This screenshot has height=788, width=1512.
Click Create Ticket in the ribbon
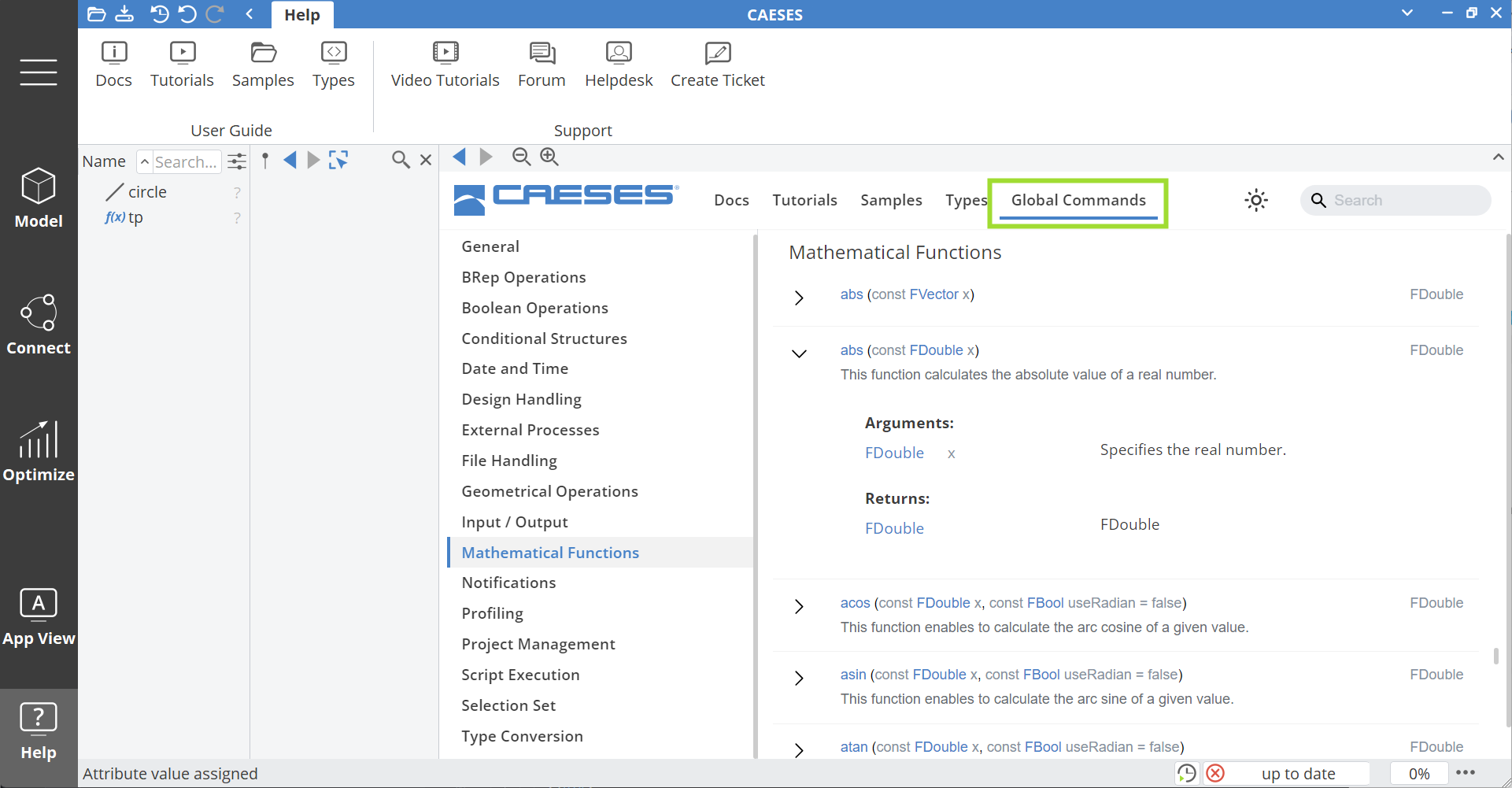coord(718,65)
